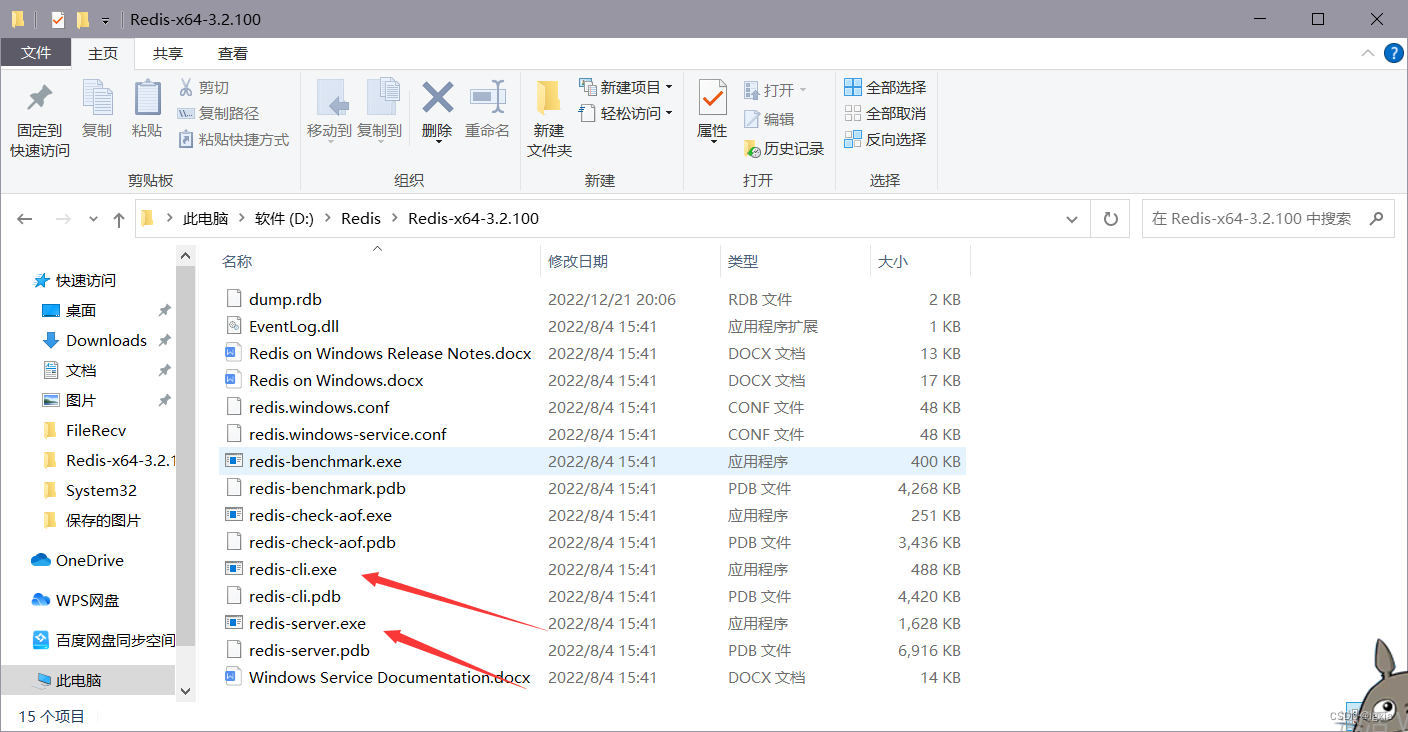This screenshot has width=1408, height=732.
Task: Click the navigation pane scroll-down arrow
Action: click(185, 690)
